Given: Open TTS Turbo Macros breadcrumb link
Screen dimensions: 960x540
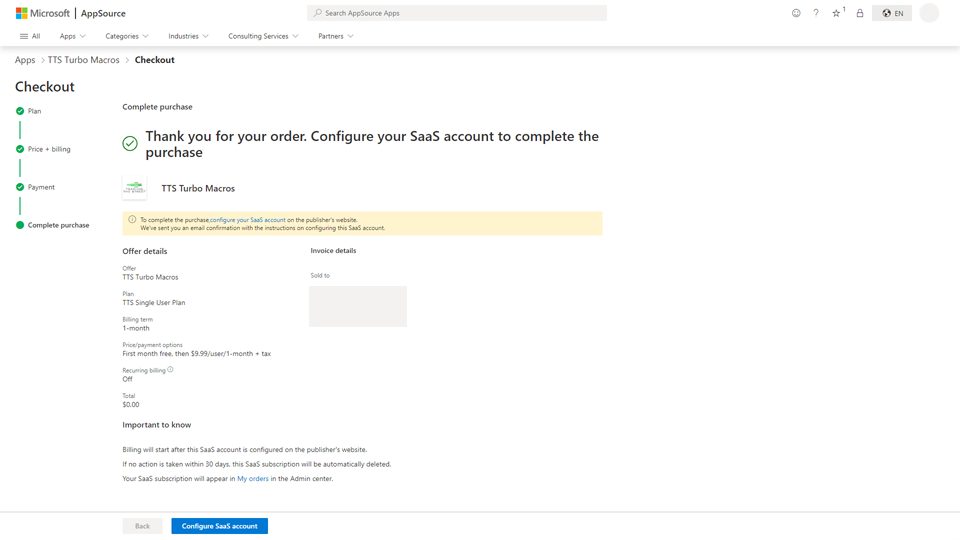Looking at the screenshot, I should [x=83, y=60].
